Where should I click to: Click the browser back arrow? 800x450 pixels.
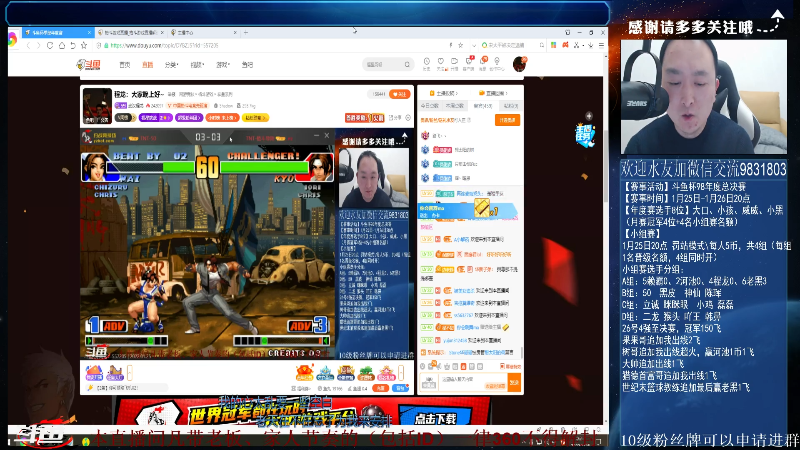pos(28,45)
